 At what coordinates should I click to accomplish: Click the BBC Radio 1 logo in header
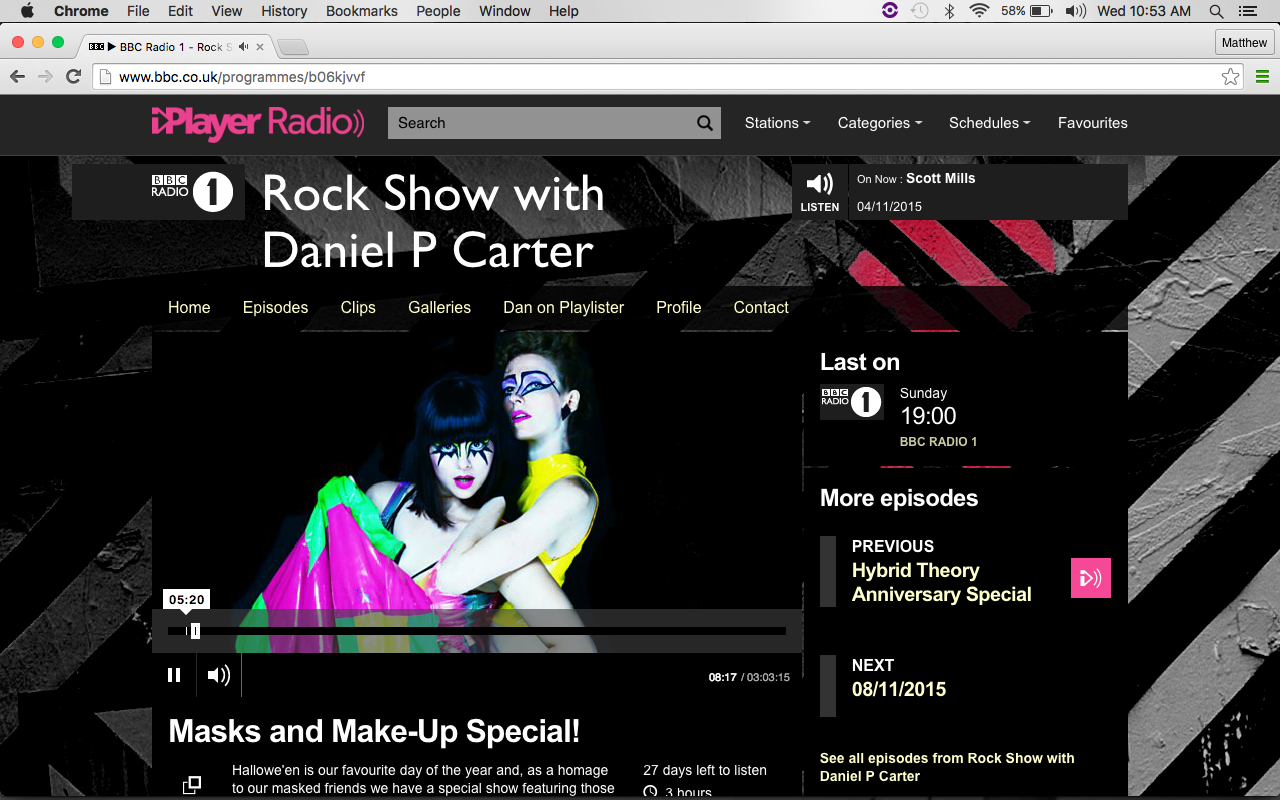click(x=193, y=192)
